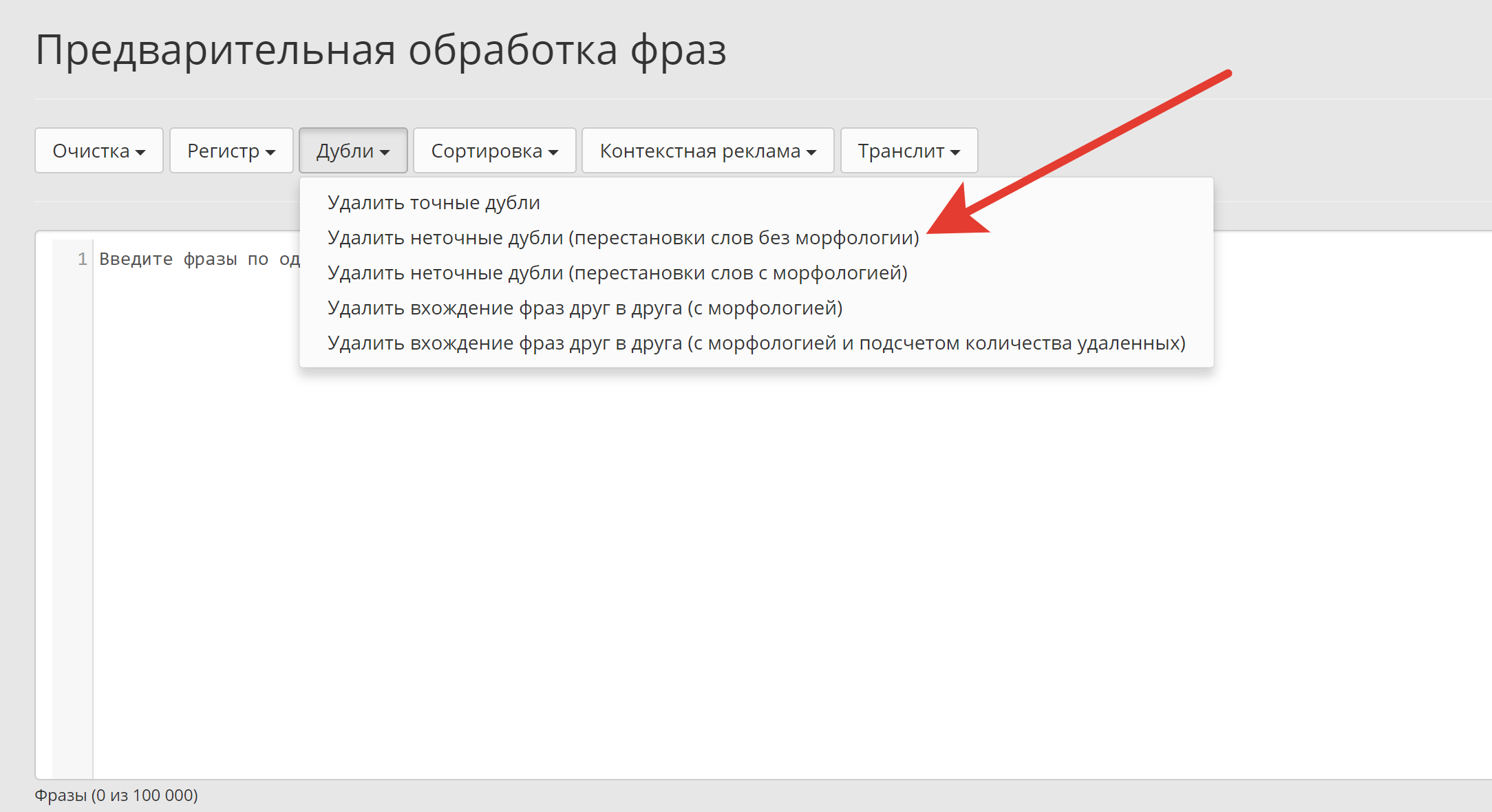Open the Транслит dropdown menu
Screen dimensions: 1492x812
point(908,151)
